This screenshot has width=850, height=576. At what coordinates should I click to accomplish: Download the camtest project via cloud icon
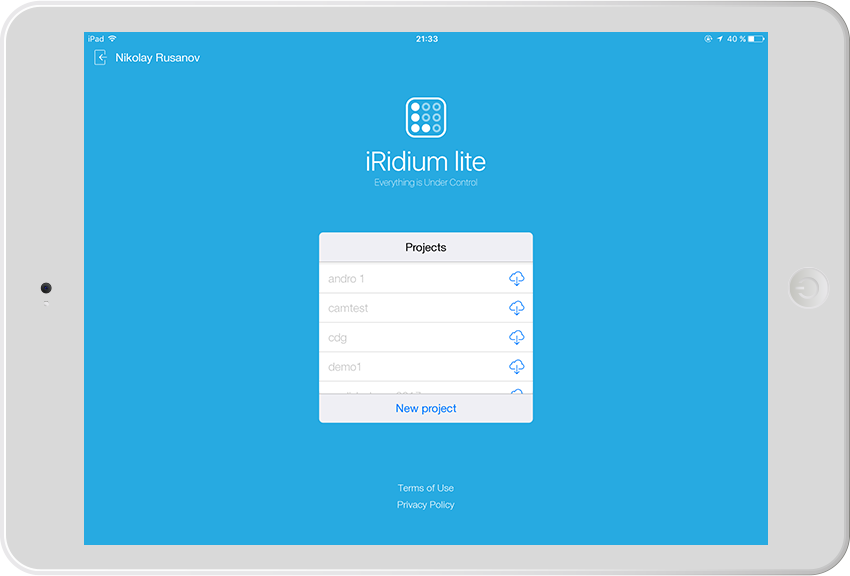(516, 308)
